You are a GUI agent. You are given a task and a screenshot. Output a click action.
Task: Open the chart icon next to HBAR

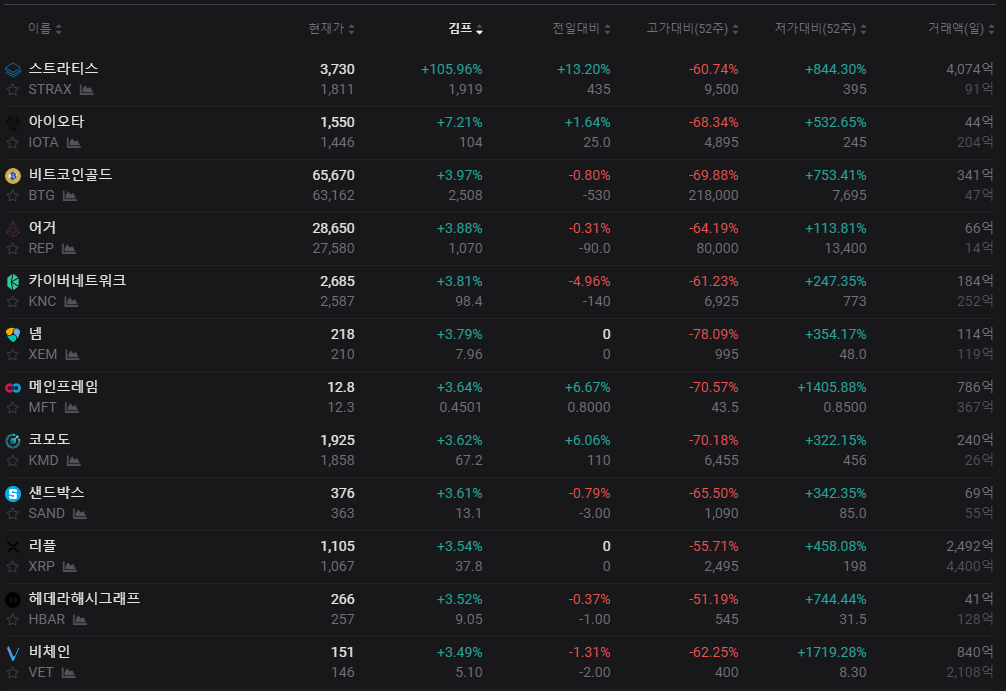point(80,620)
